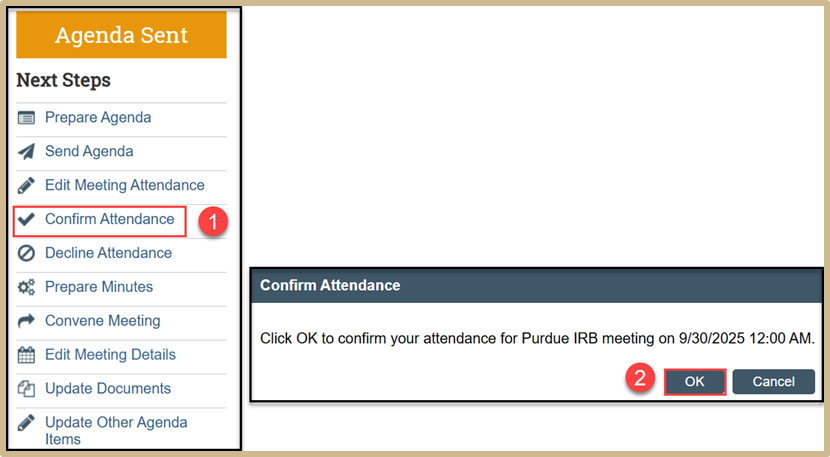Click the Agenda Sent status banner

click(121, 35)
